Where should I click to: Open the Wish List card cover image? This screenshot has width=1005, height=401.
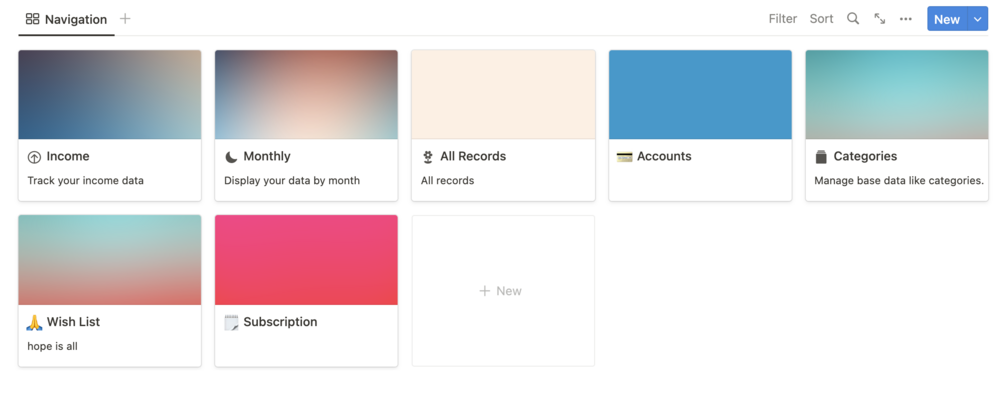pos(110,260)
